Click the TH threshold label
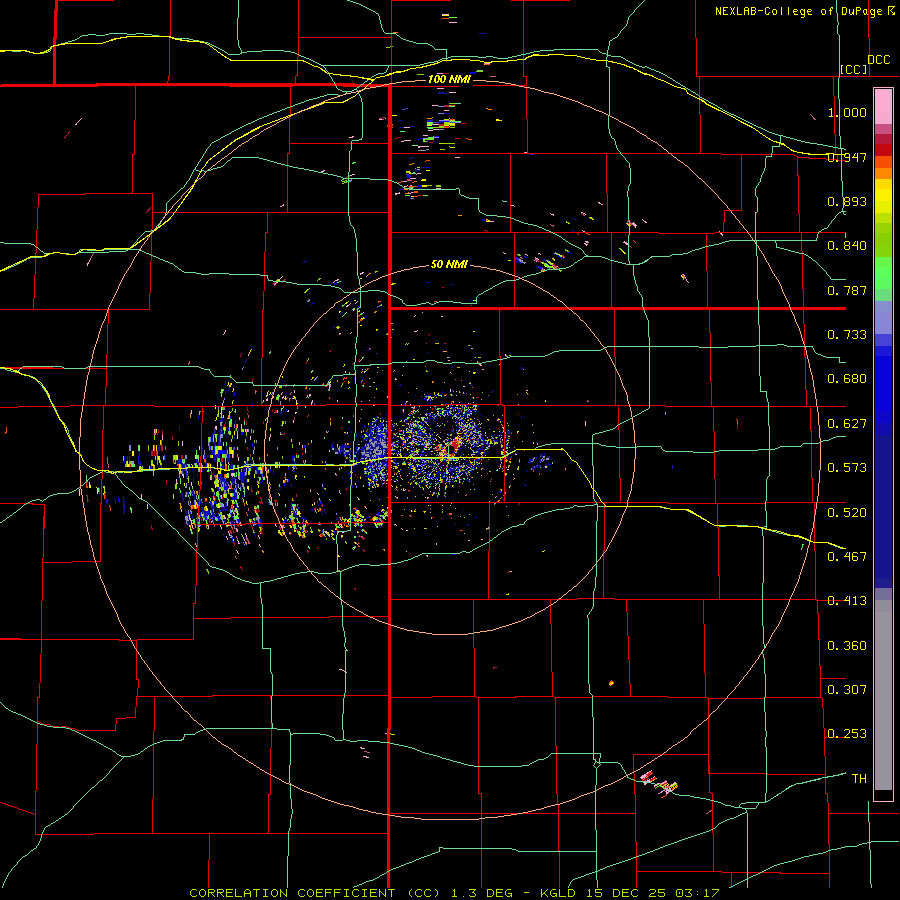This screenshot has width=900, height=900. (859, 778)
